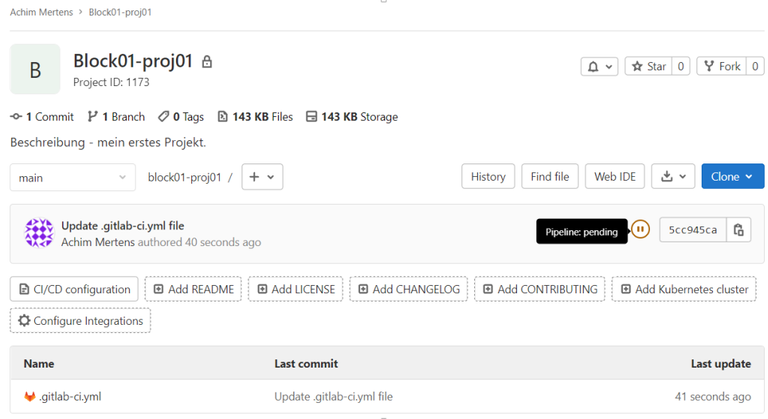Click last commit text in file row
Image resolution: width=768 pixels, height=419 pixels.
click(x=333, y=396)
